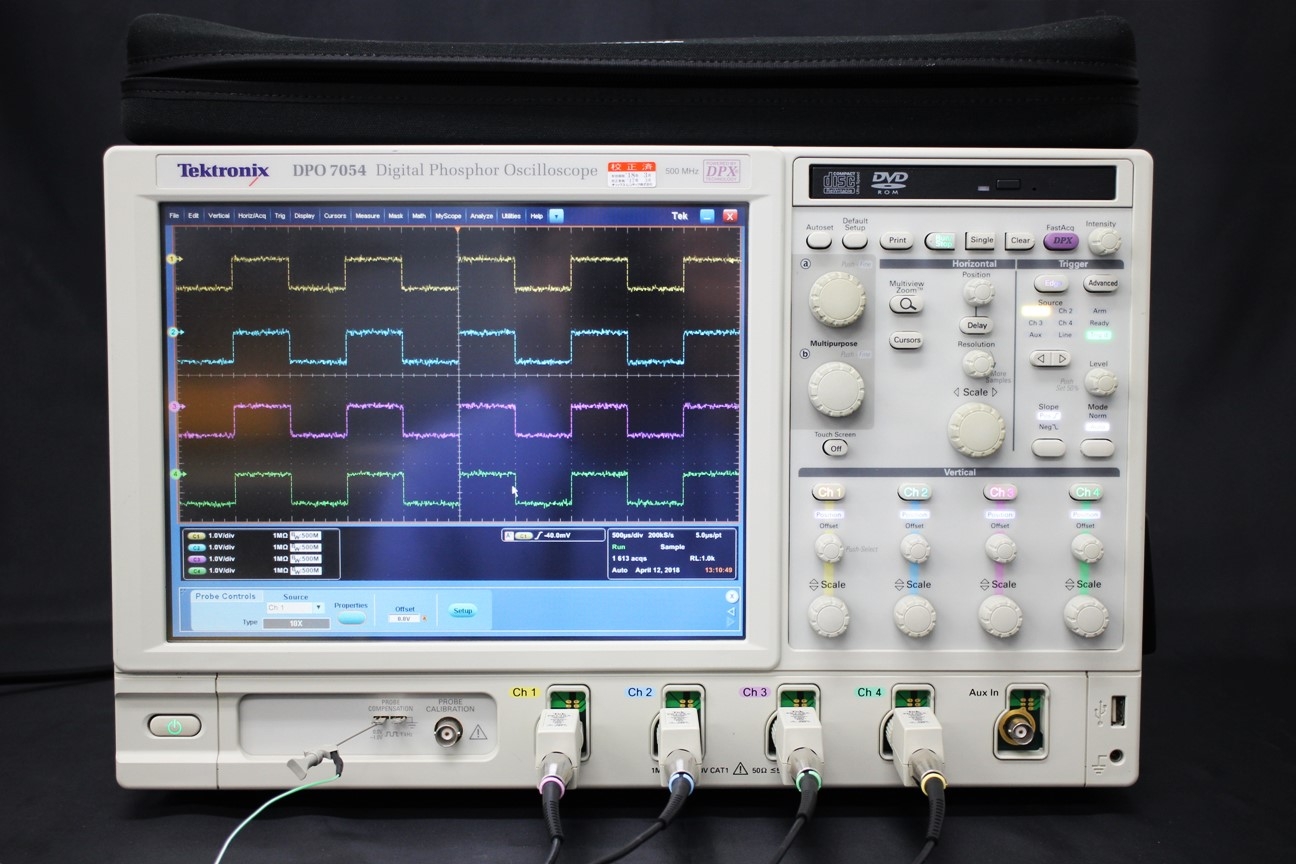Open the Measure menu

(367, 216)
